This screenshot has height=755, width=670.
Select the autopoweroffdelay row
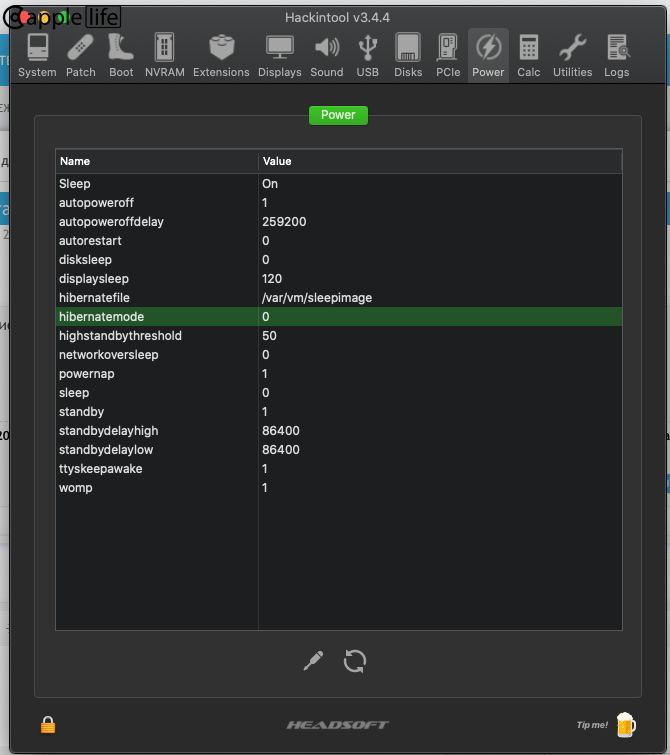click(339, 221)
